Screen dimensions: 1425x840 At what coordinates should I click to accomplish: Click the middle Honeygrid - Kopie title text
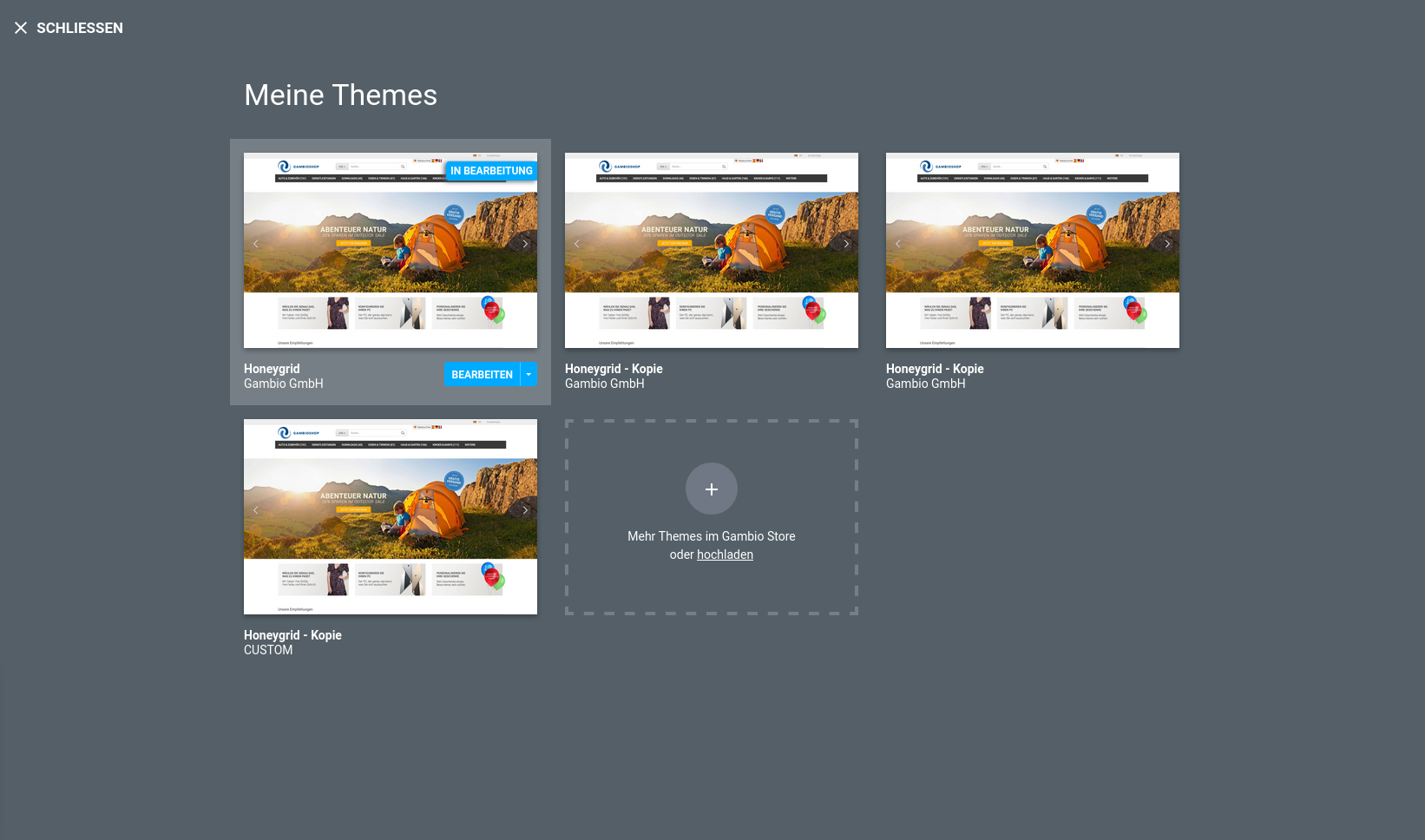[x=614, y=369]
